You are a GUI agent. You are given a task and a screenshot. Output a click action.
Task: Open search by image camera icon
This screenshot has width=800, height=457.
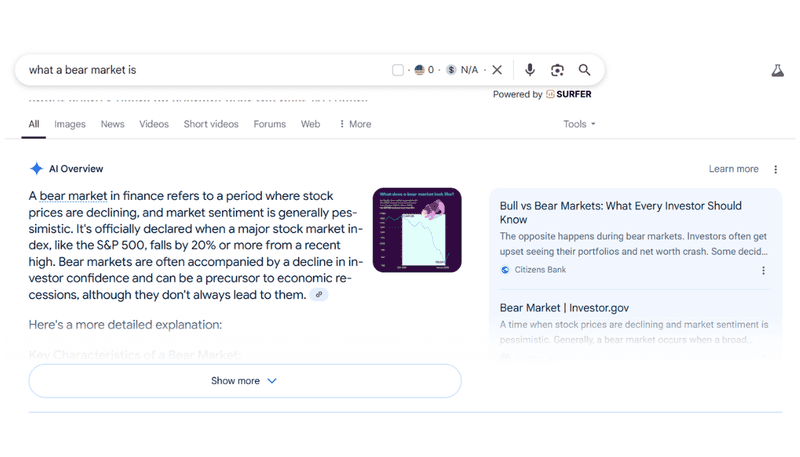point(557,70)
